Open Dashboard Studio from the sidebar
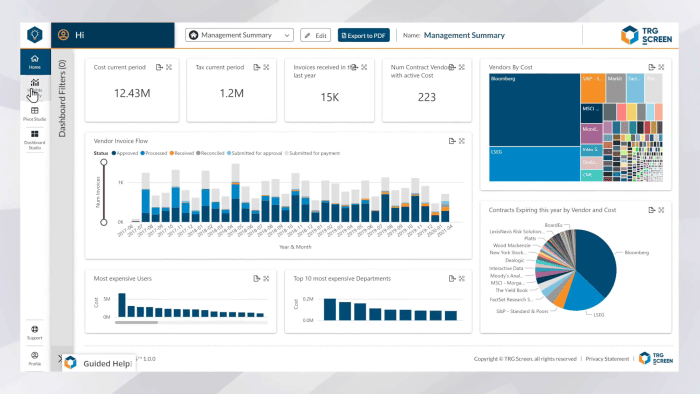The image size is (700, 394). (35, 140)
